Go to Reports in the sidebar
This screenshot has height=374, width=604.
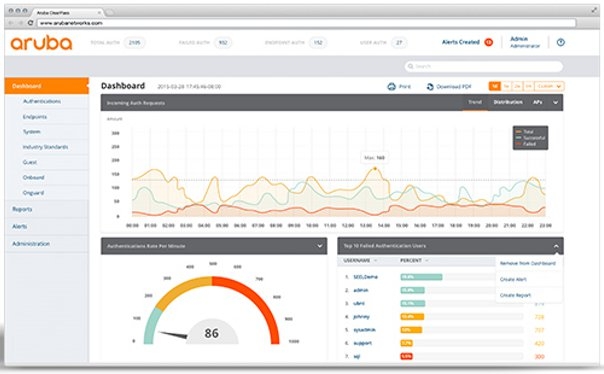click(x=22, y=209)
